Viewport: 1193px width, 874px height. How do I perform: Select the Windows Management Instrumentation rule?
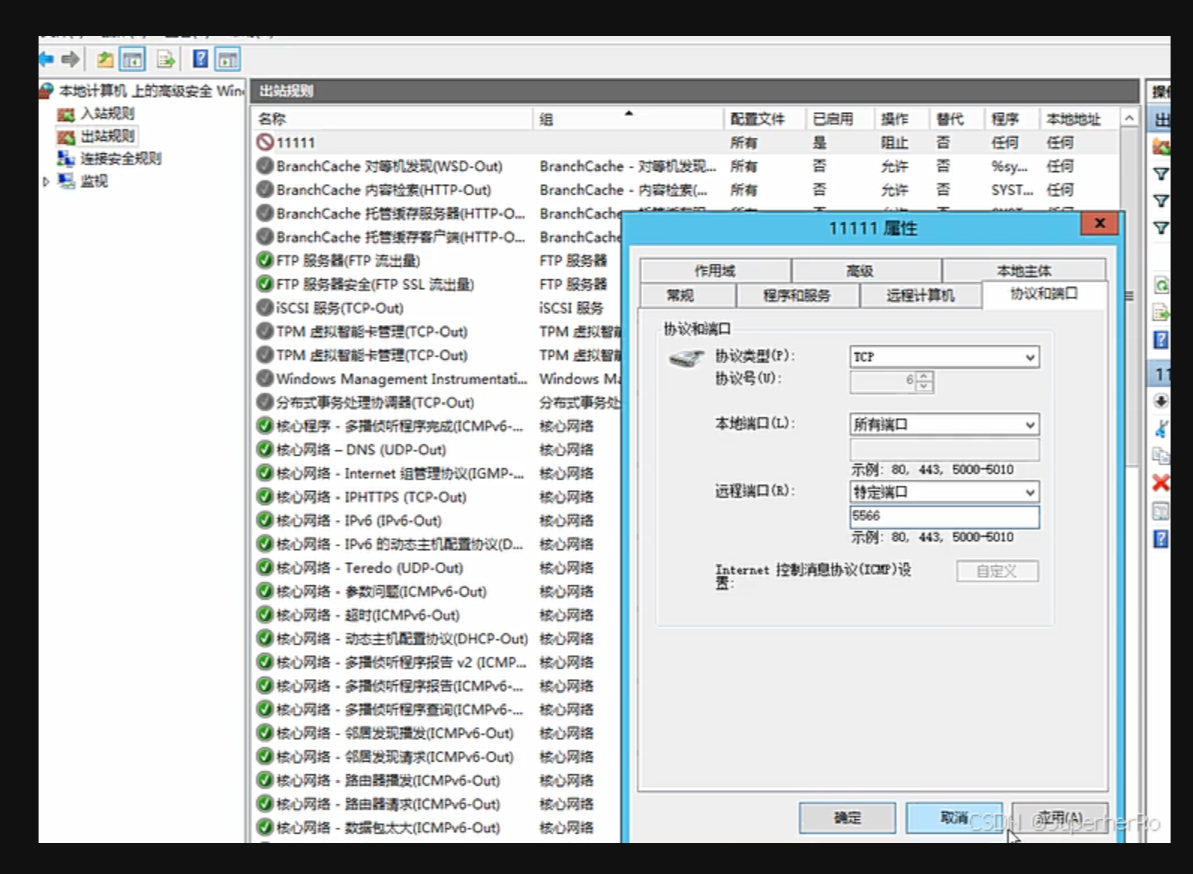click(x=402, y=379)
